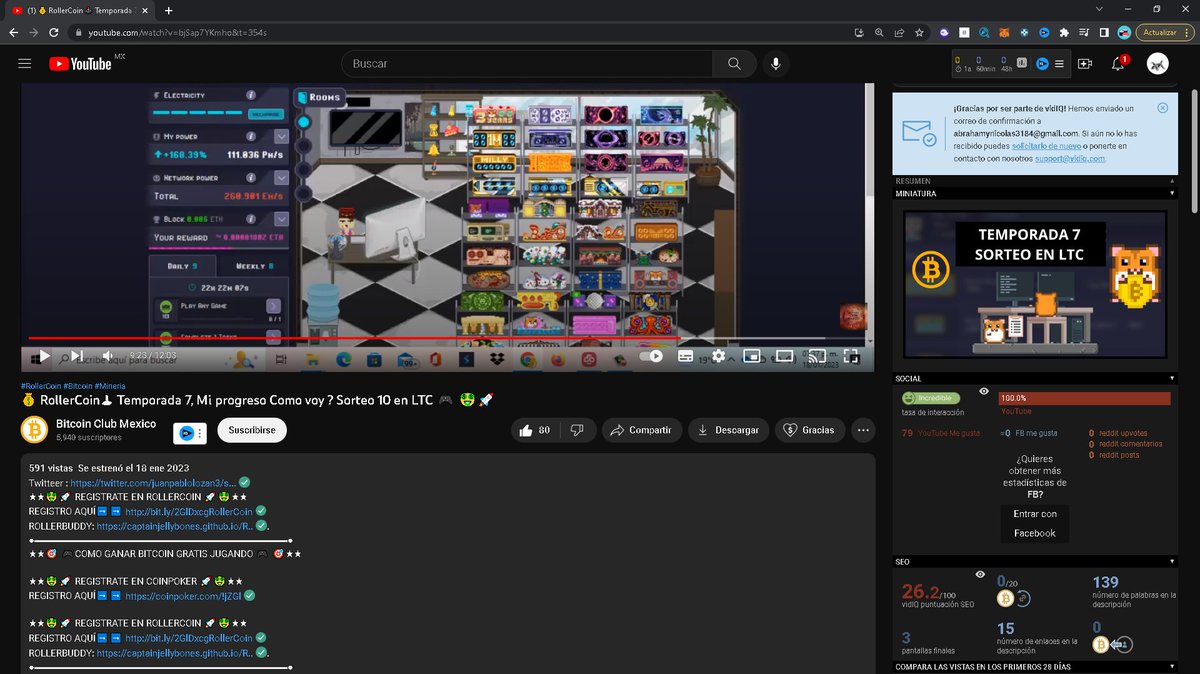Click the vidIQ logo in YouTube header

[1041, 64]
